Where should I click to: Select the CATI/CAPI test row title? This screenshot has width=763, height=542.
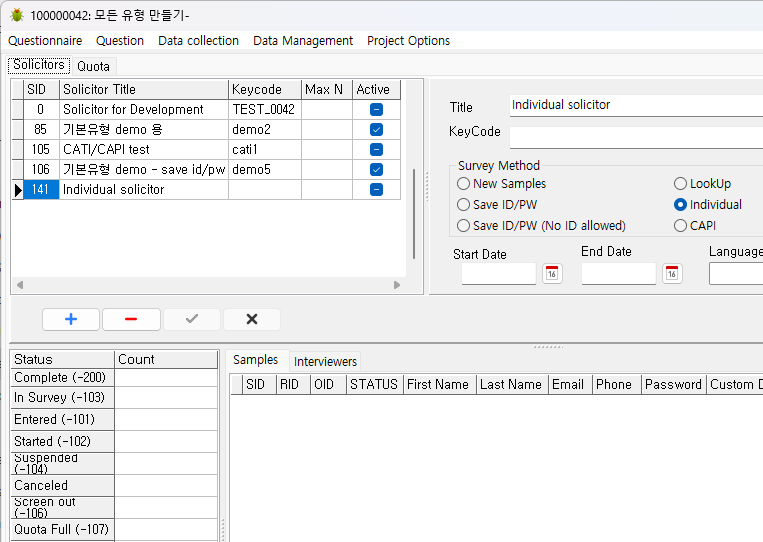coord(144,149)
